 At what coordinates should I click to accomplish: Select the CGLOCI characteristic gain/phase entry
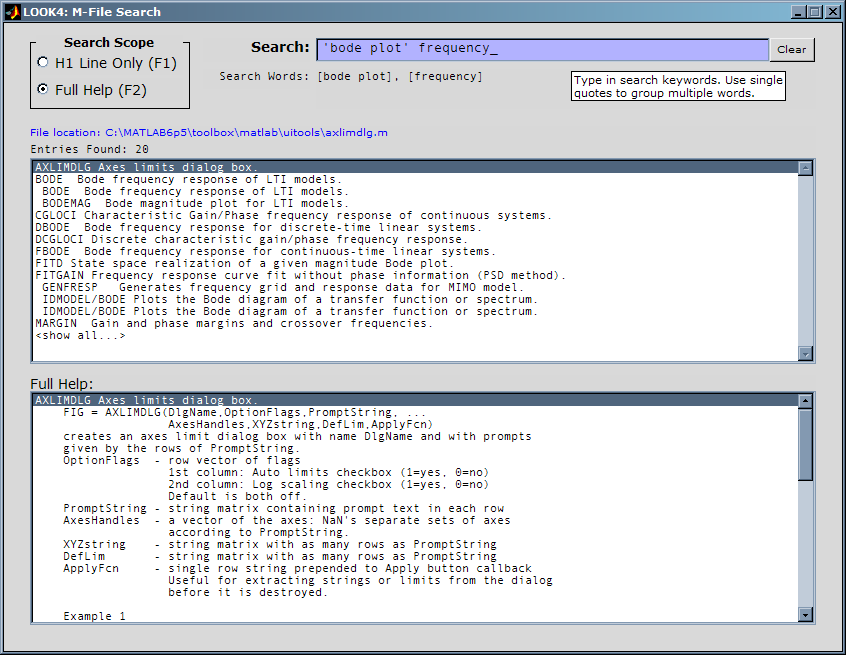pyautogui.click(x=294, y=215)
